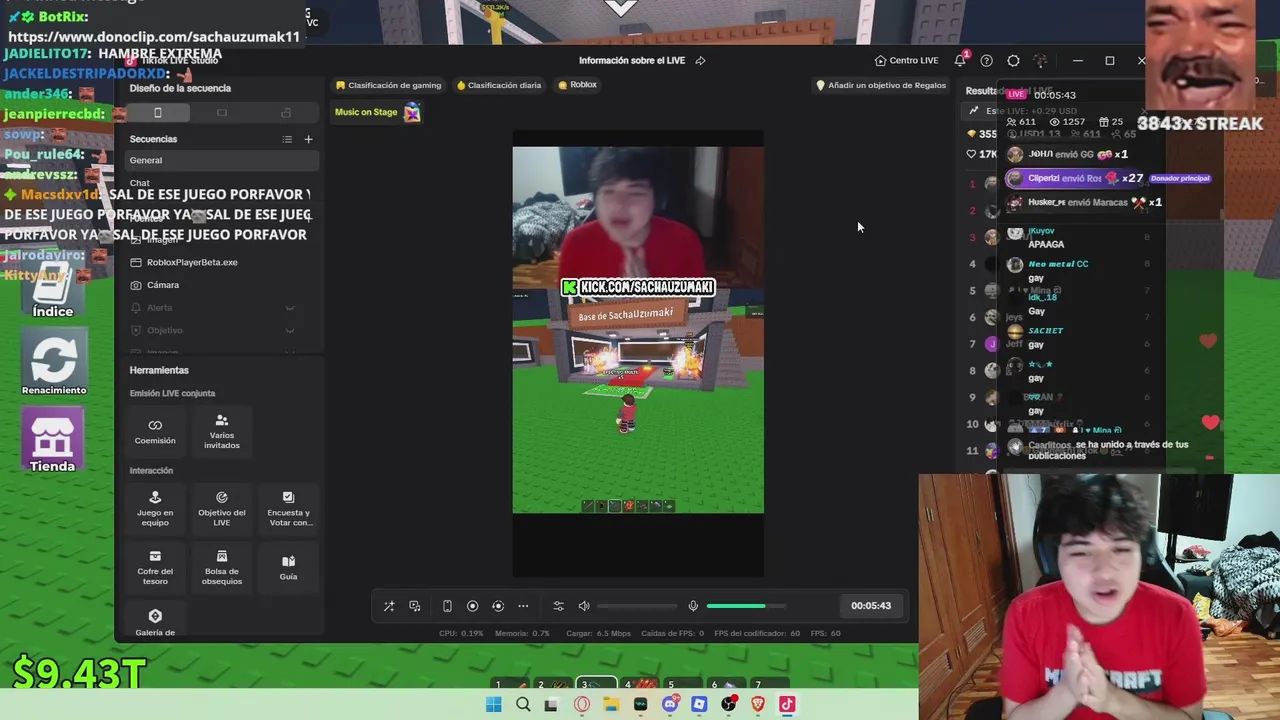The height and width of the screenshot is (720, 1280).
Task: Open Windows taskbar search
Action: point(523,705)
